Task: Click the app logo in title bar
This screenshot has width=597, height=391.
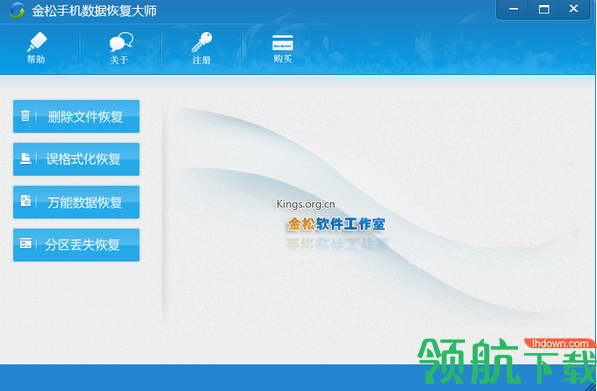Action: coord(17,11)
